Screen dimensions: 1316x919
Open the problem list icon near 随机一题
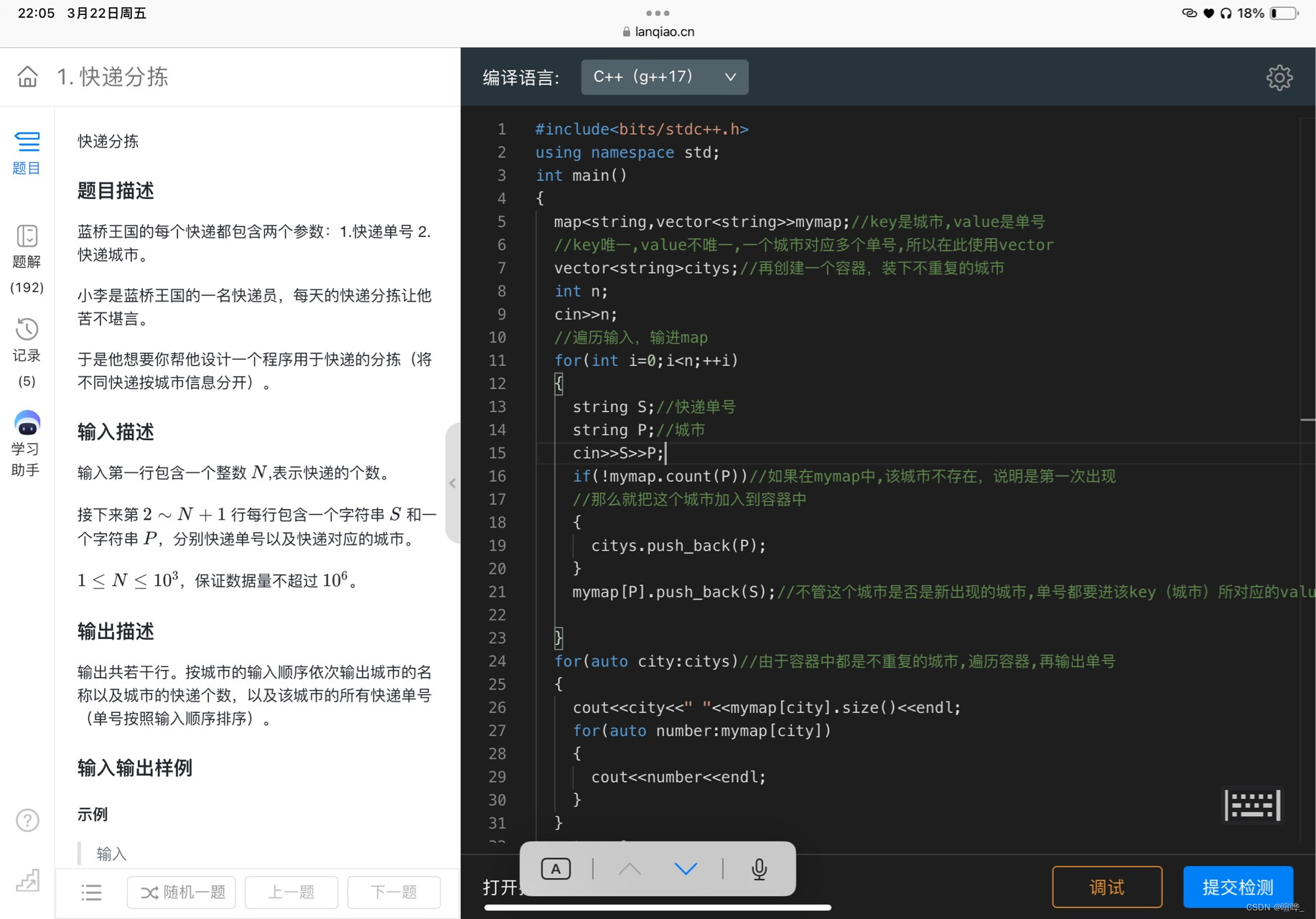(x=91, y=892)
